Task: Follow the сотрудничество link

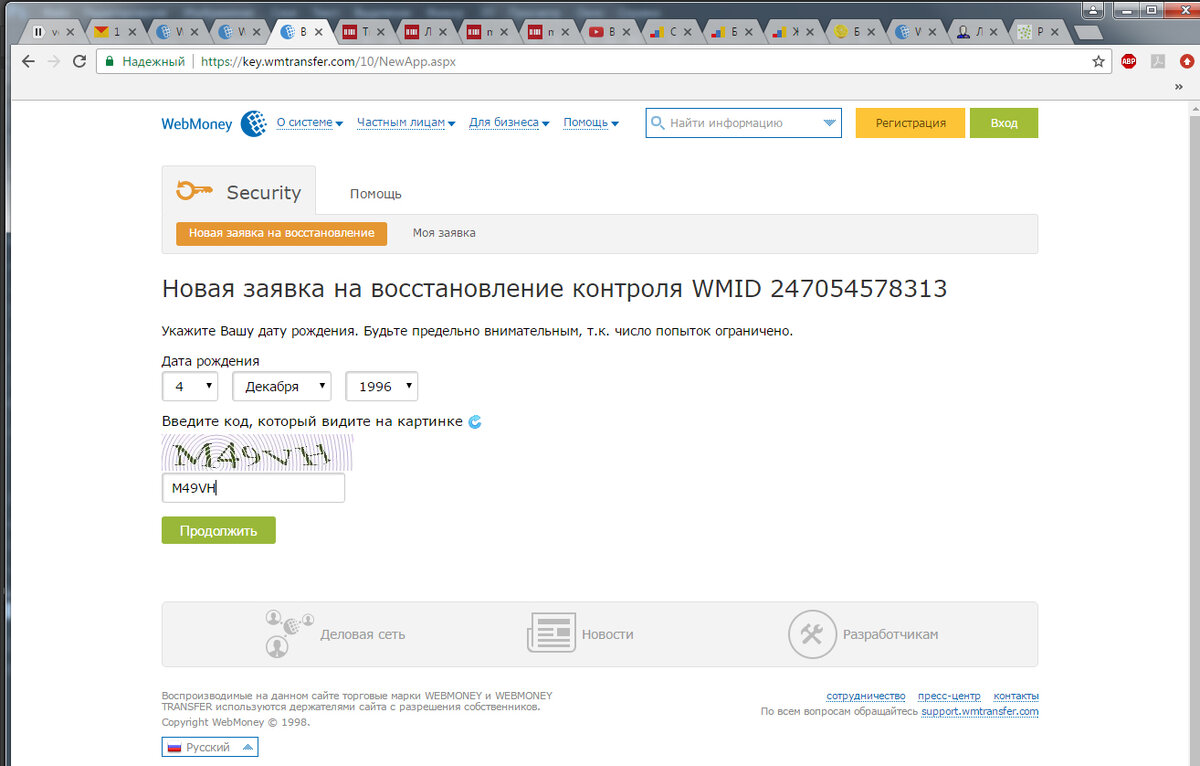Action: pyautogui.click(x=866, y=696)
